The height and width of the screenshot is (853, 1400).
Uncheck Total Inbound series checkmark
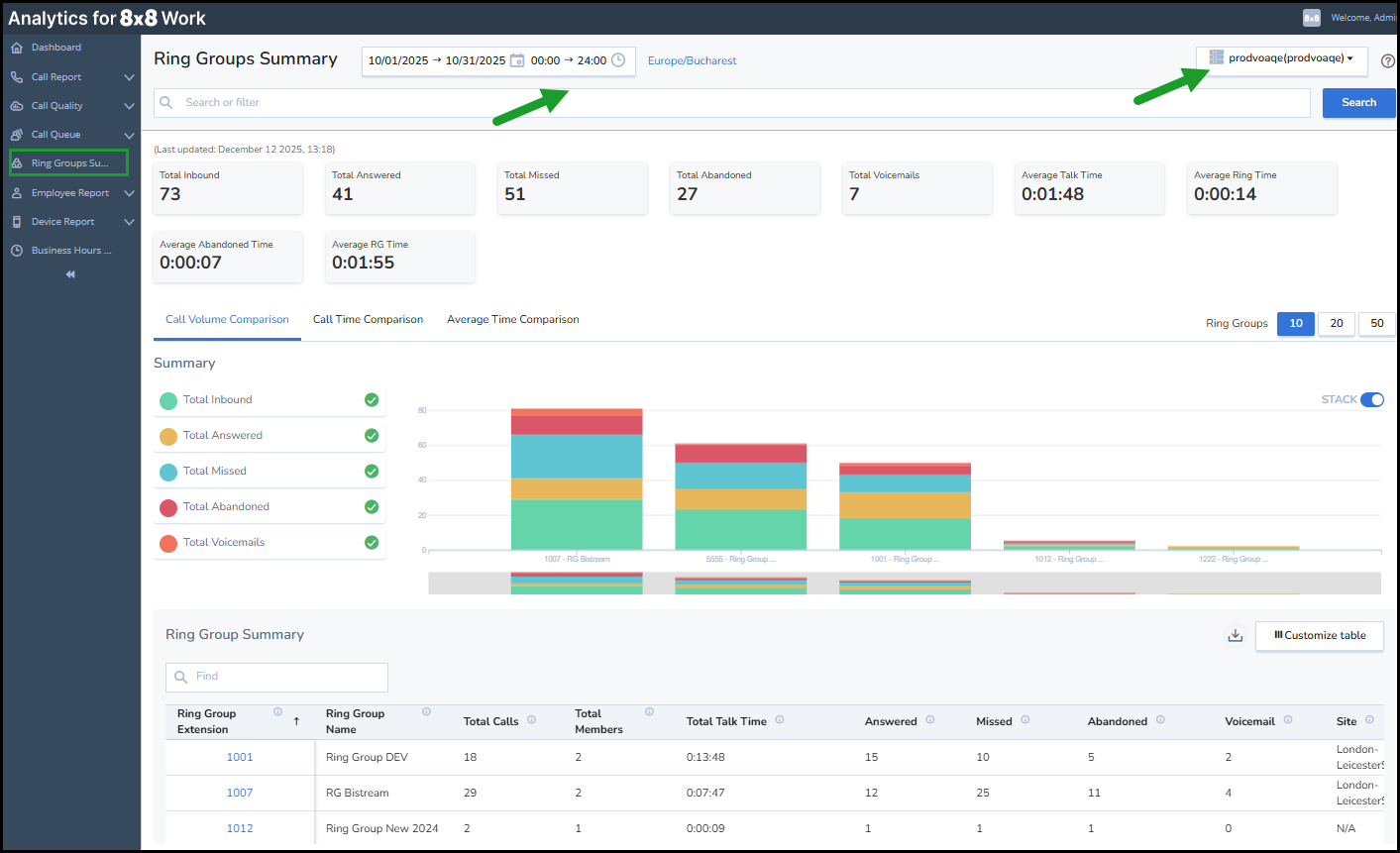click(372, 400)
